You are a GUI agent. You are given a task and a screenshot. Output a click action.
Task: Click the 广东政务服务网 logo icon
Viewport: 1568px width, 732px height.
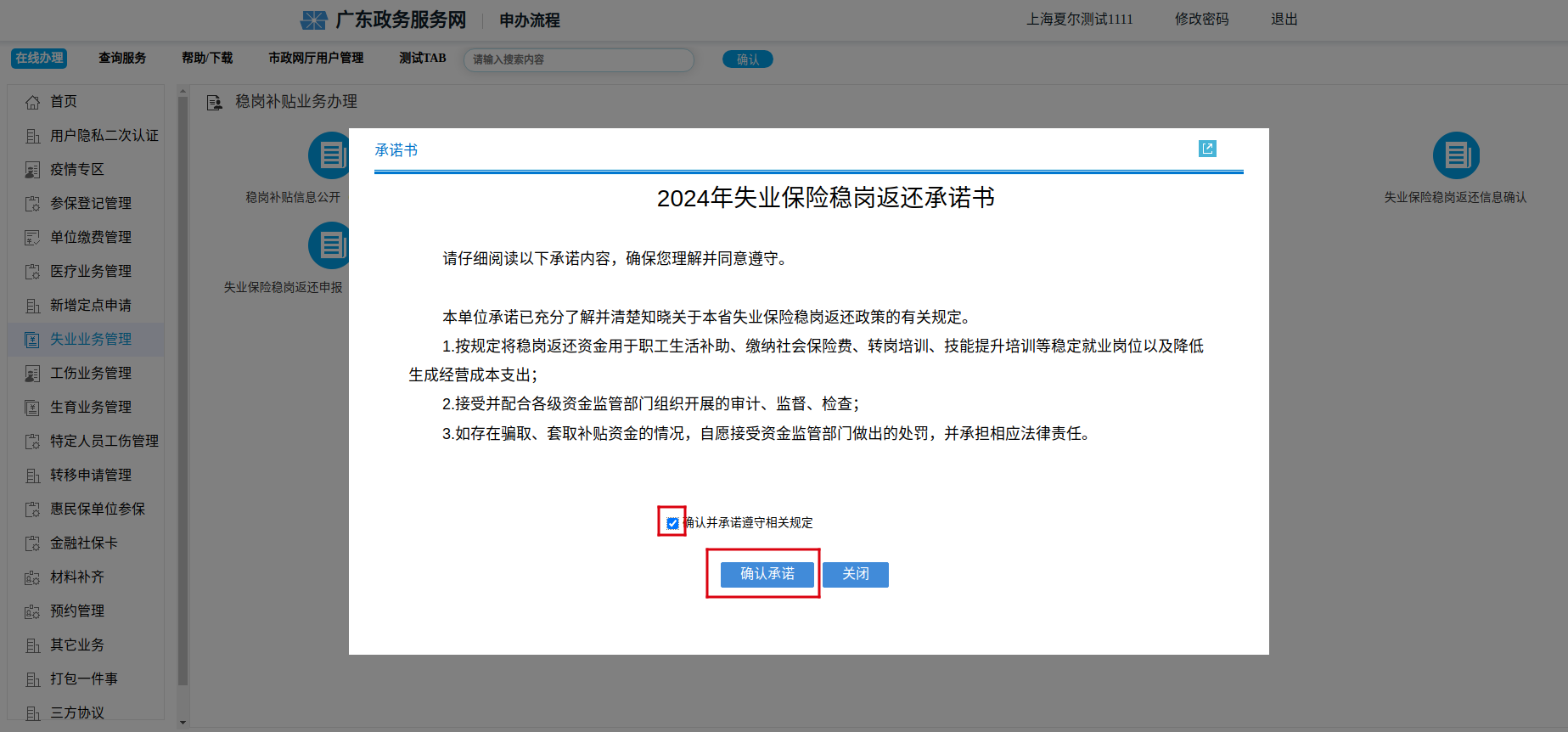(x=314, y=20)
